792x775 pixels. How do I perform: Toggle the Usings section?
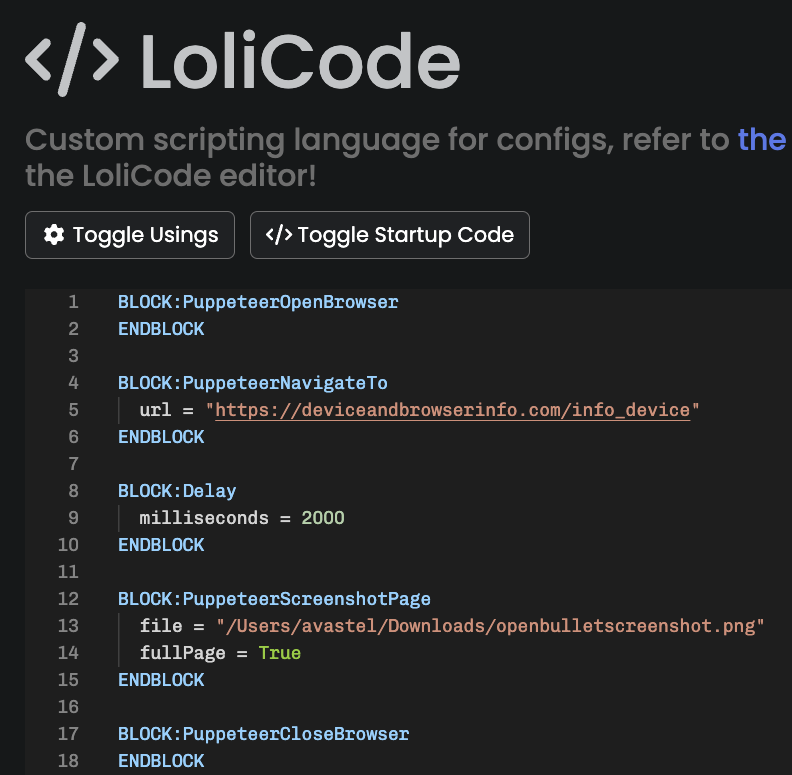[x=130, y=235]
